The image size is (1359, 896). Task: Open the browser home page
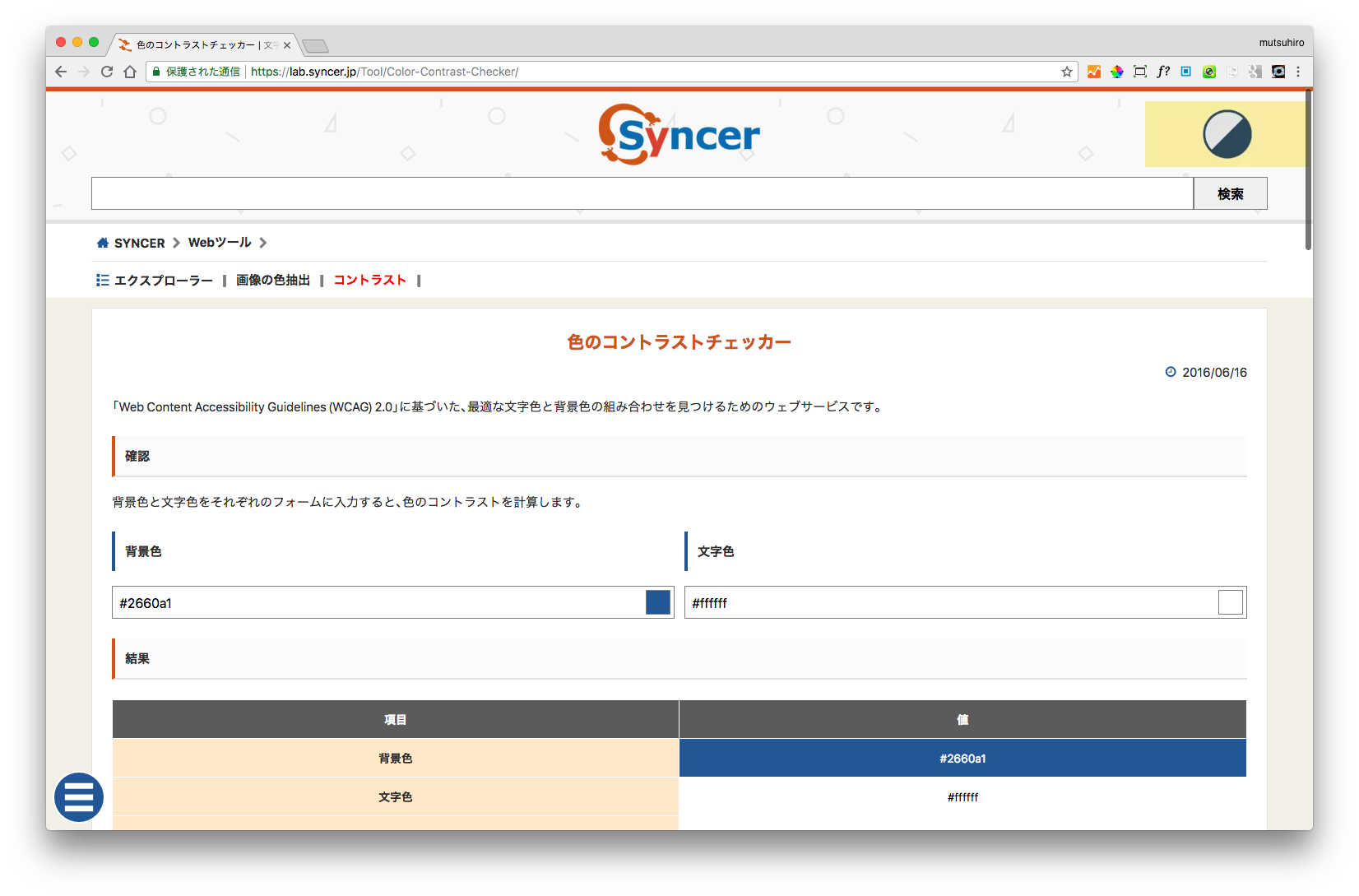(x=130, y=72)
